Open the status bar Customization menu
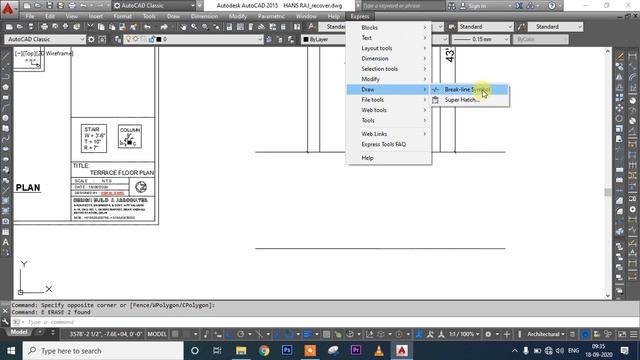The height and width of the screenshot is (360, 640). [634, 334]
